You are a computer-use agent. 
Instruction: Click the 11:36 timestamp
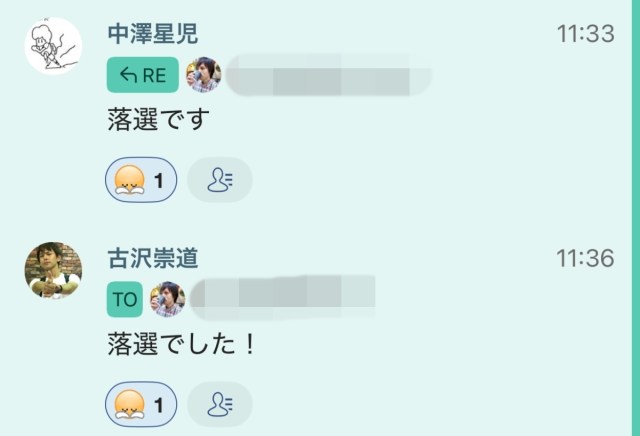(585, 258)
